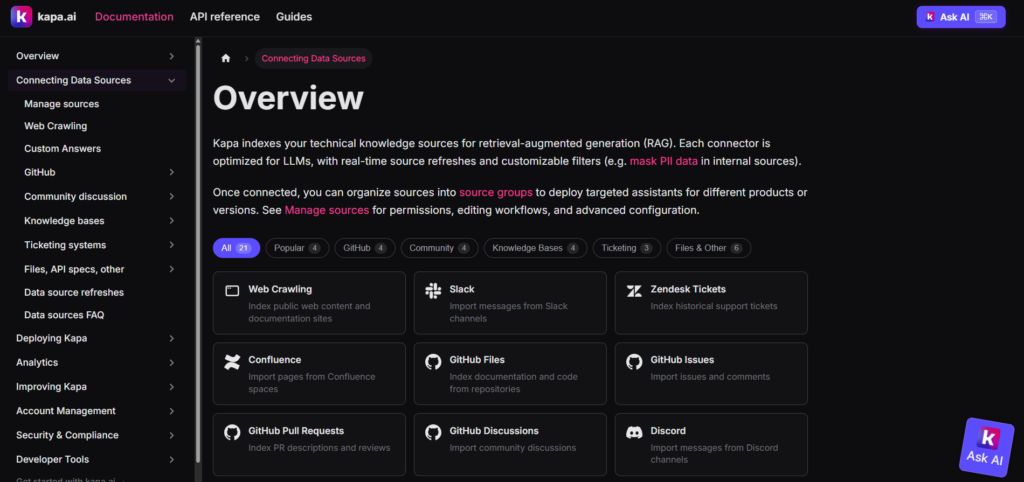The width and height of the screenshot is (1024, 482).
Task: Click the Zendesk Tickets logo icon
Action: click(634, 290)
